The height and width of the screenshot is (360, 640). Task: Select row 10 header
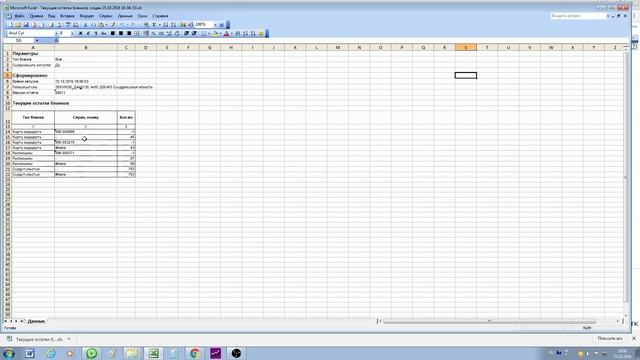pos(7,103)
